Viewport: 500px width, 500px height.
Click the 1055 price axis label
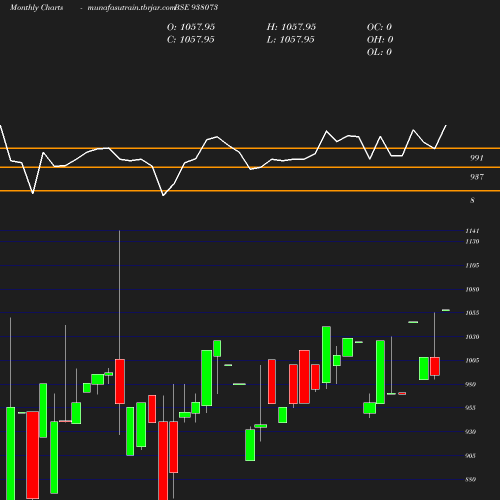pos(472,313)
